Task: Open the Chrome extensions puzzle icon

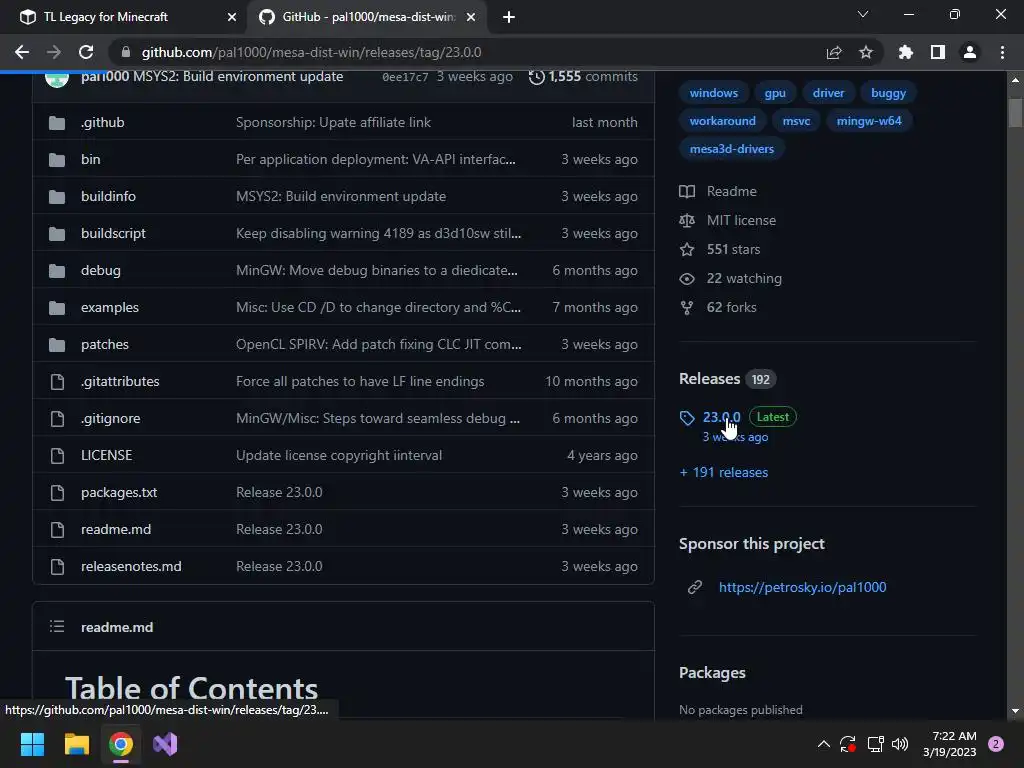Action: [x=906, y=52]
